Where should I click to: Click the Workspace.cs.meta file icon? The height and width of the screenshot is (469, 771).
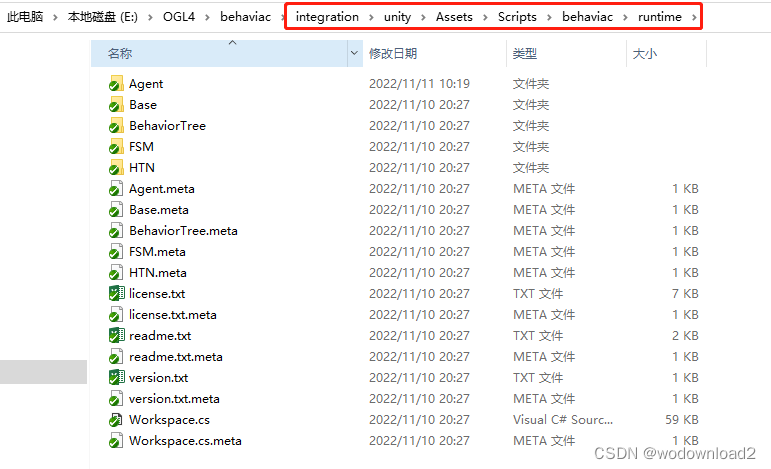pyautogui.click(x=116, y=440)
